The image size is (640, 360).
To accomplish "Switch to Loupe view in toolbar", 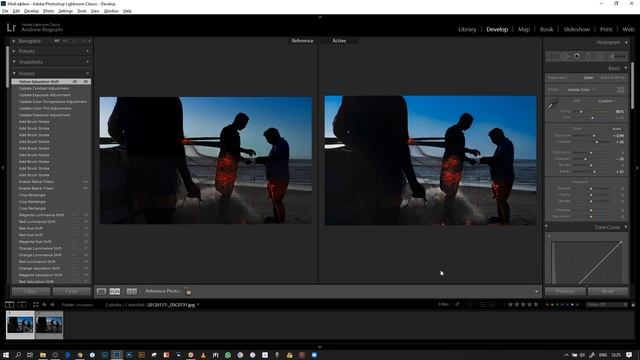I will click(101, 291).
